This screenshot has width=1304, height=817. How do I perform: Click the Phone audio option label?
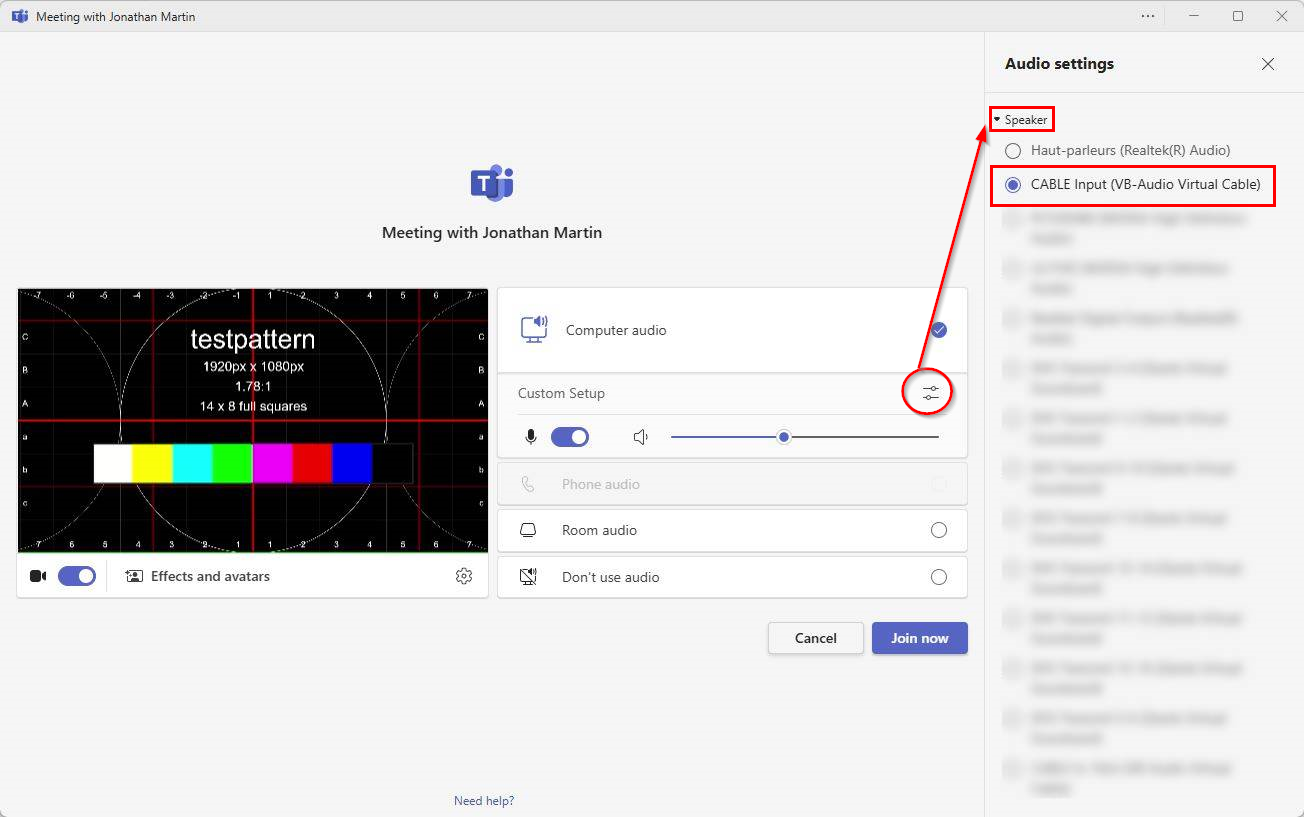coord(601,484)
